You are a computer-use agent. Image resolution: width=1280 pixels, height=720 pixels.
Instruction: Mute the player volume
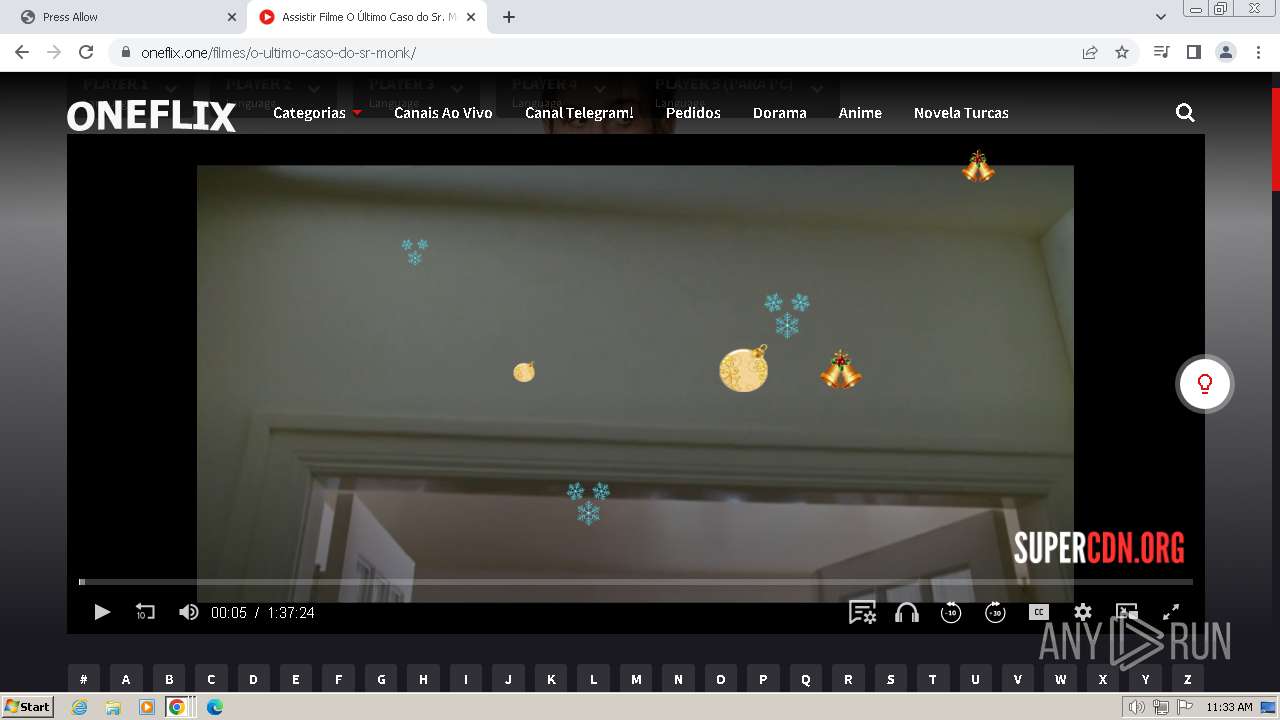pyautogui.click(x=188, y=612)
